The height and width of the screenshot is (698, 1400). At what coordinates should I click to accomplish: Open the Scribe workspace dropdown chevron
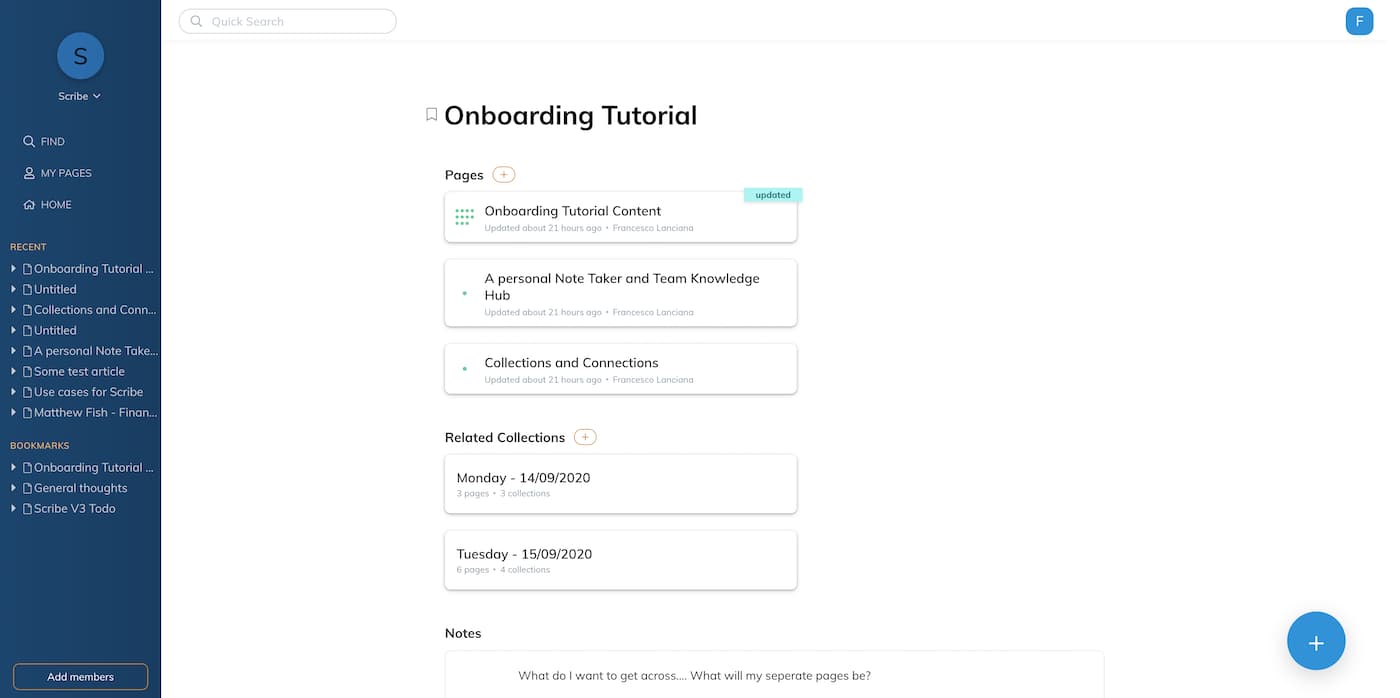point(97,97)
